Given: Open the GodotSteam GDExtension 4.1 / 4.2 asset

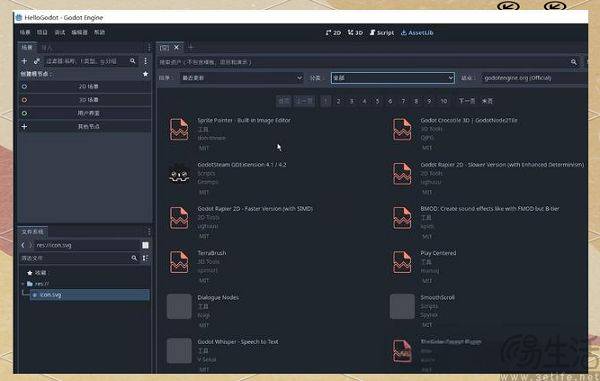Looking at the screenshot, I should click(x=242, y=165).
